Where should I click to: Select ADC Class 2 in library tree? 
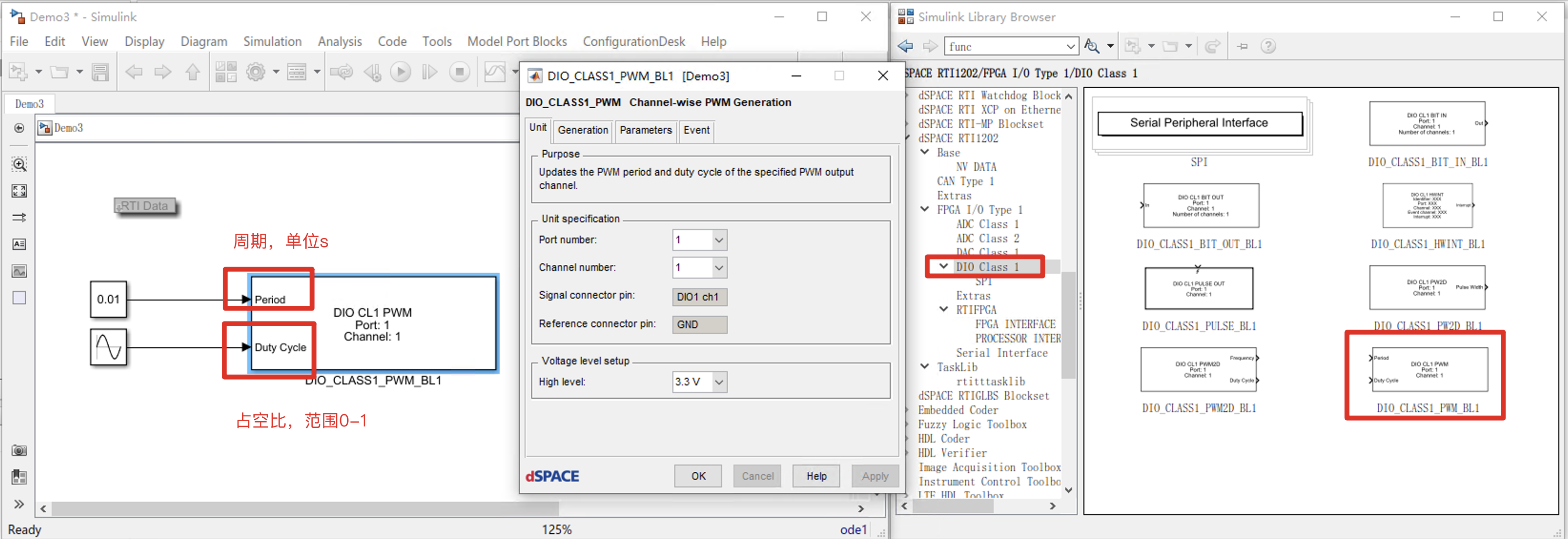point(987,238)
